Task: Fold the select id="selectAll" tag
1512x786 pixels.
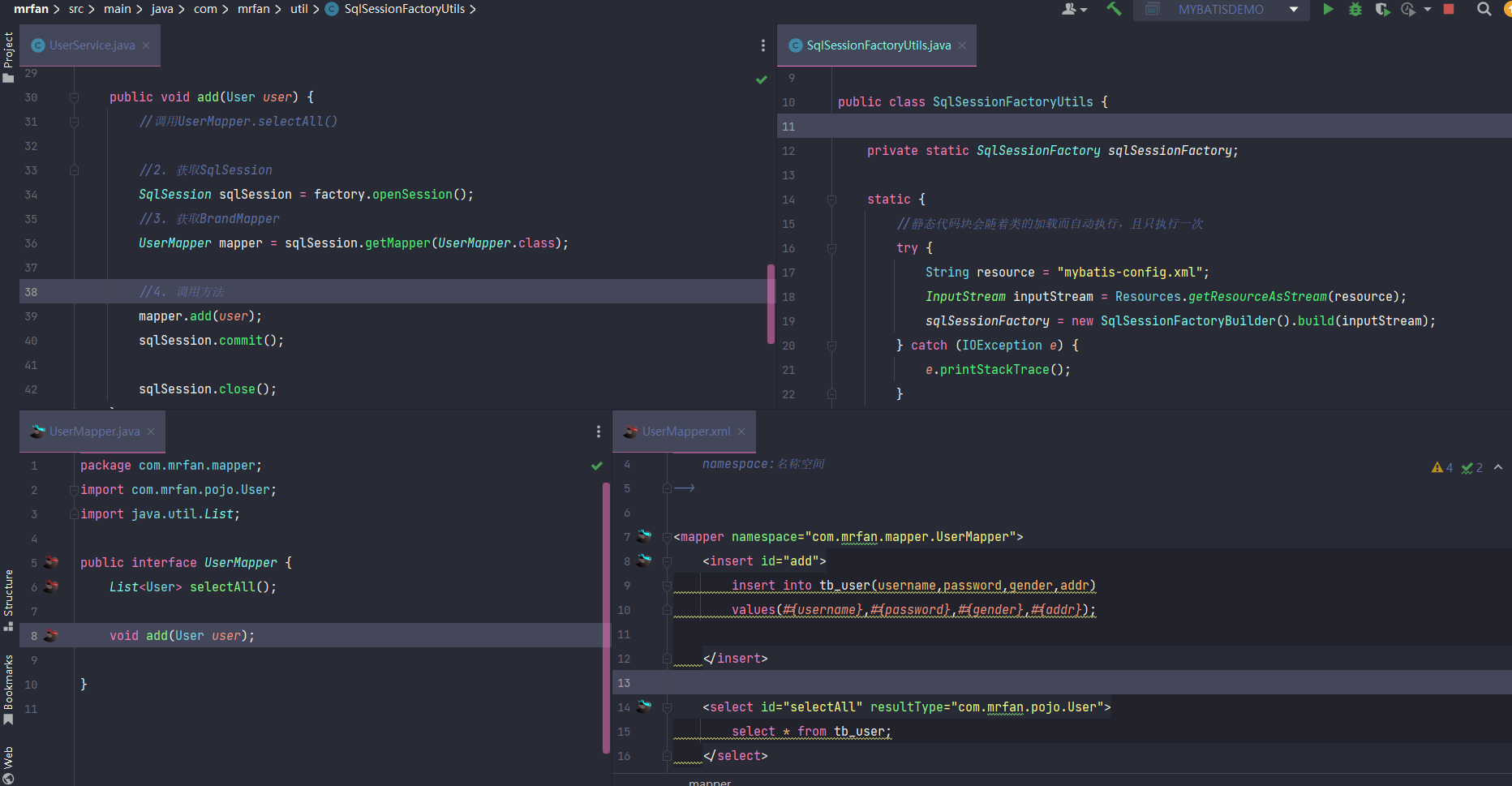Action: 667,707
